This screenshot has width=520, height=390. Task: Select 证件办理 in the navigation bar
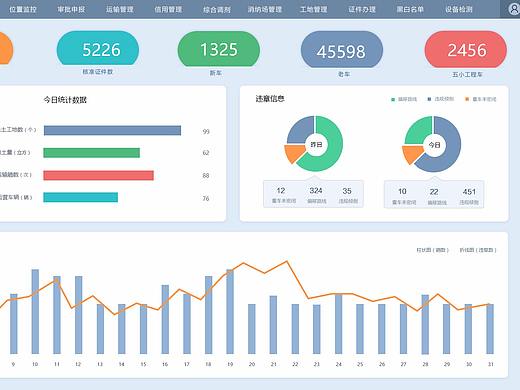tap(362, 9)
